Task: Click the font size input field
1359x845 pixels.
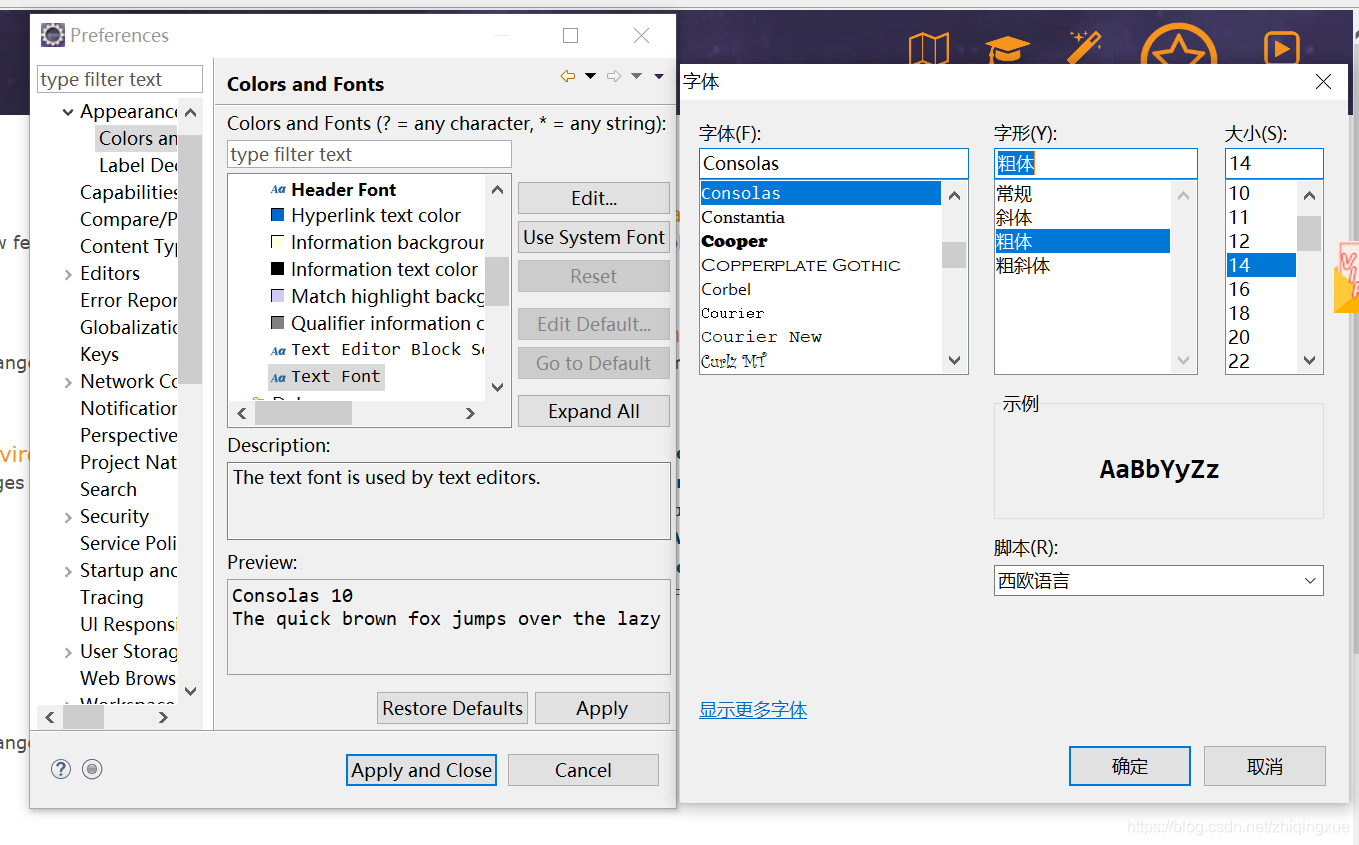Action: (x=1274, y=163)
